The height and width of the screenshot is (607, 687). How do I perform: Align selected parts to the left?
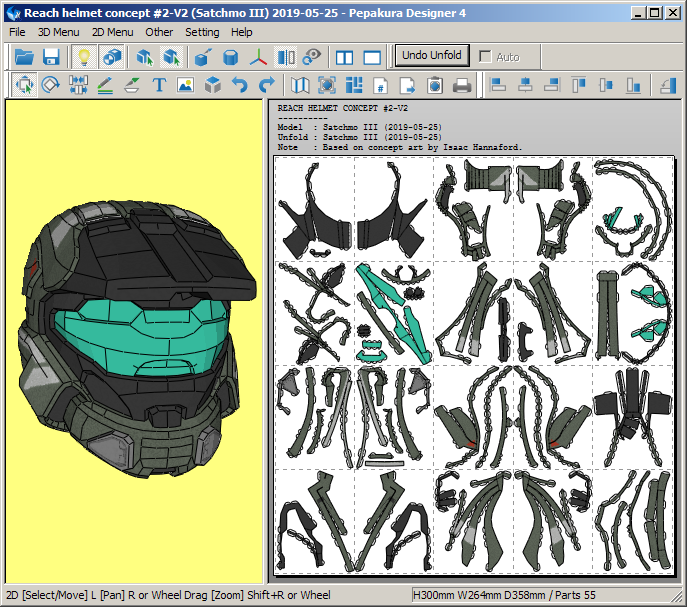(x=498, y=85)
